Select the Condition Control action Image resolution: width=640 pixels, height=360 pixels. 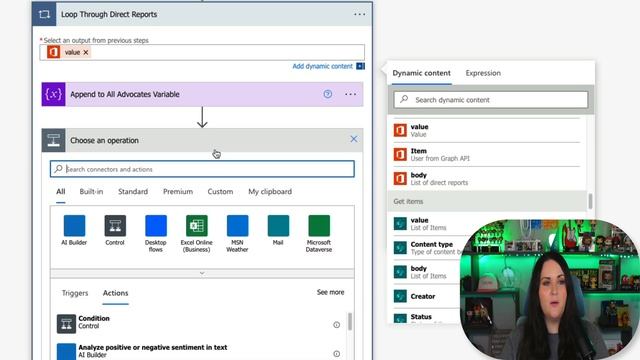pos(199,323)
